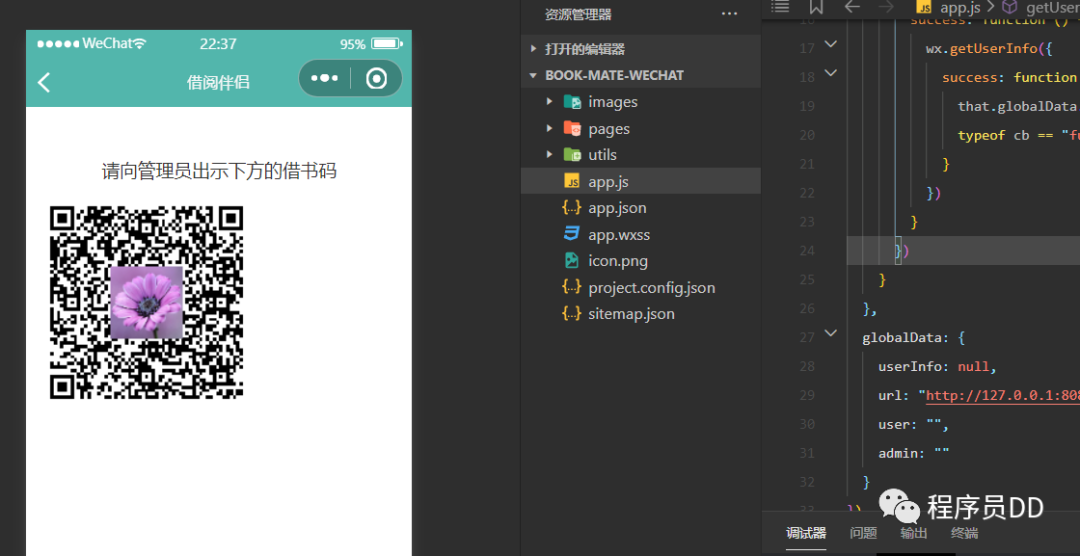Switch to the 问题 tab

(x=863, y=533)
